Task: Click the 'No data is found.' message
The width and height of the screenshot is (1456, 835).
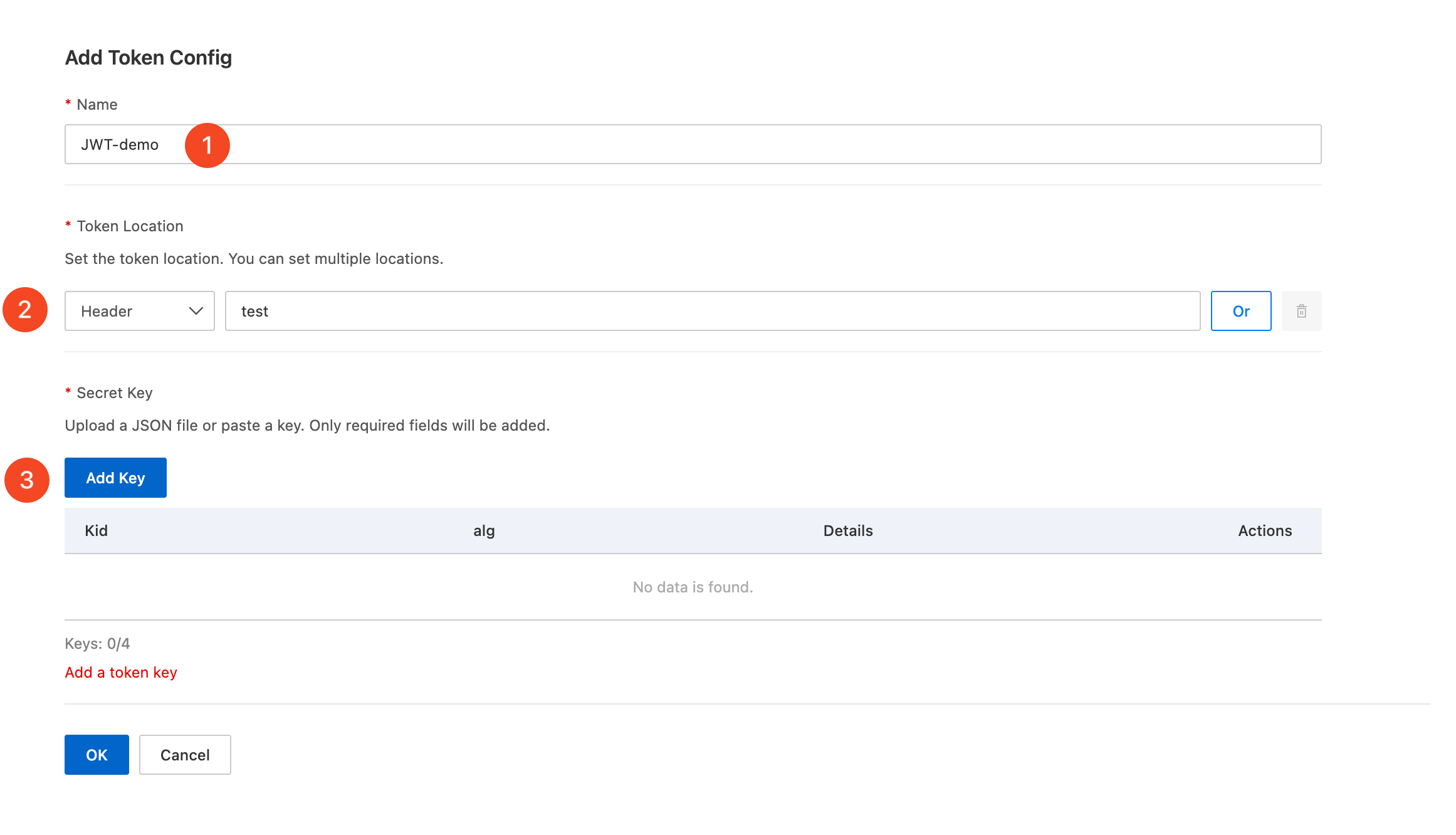Action: 693,587
